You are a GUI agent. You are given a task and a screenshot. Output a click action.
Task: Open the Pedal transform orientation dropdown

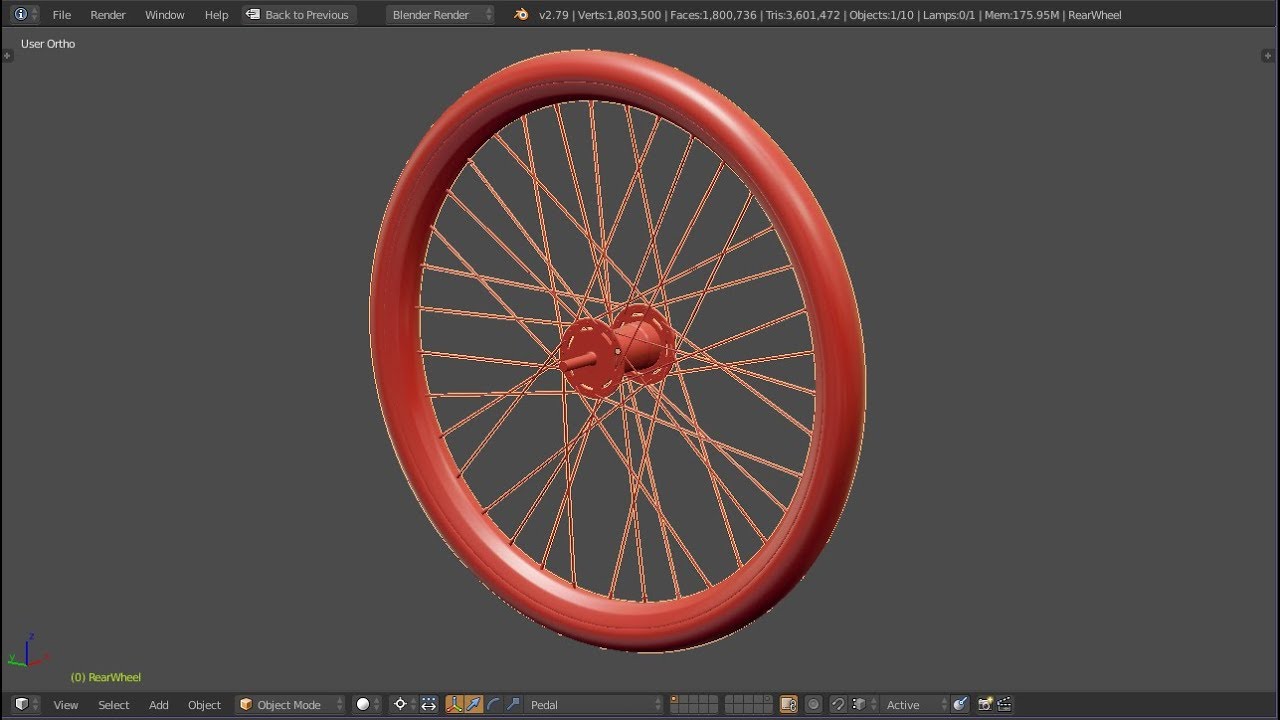click(x=594, y=705)
